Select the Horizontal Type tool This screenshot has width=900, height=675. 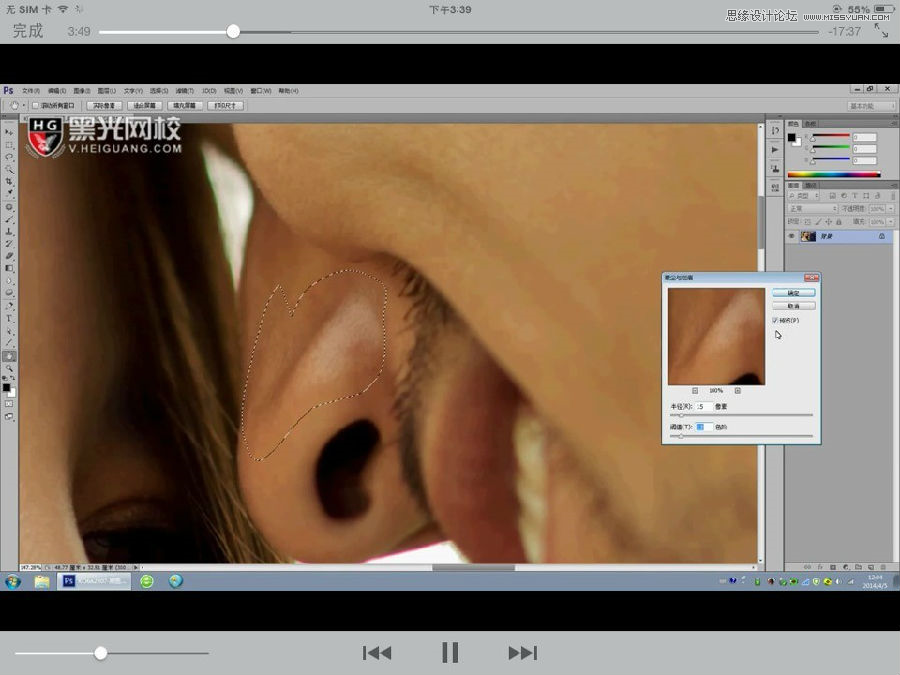[9, 319]
